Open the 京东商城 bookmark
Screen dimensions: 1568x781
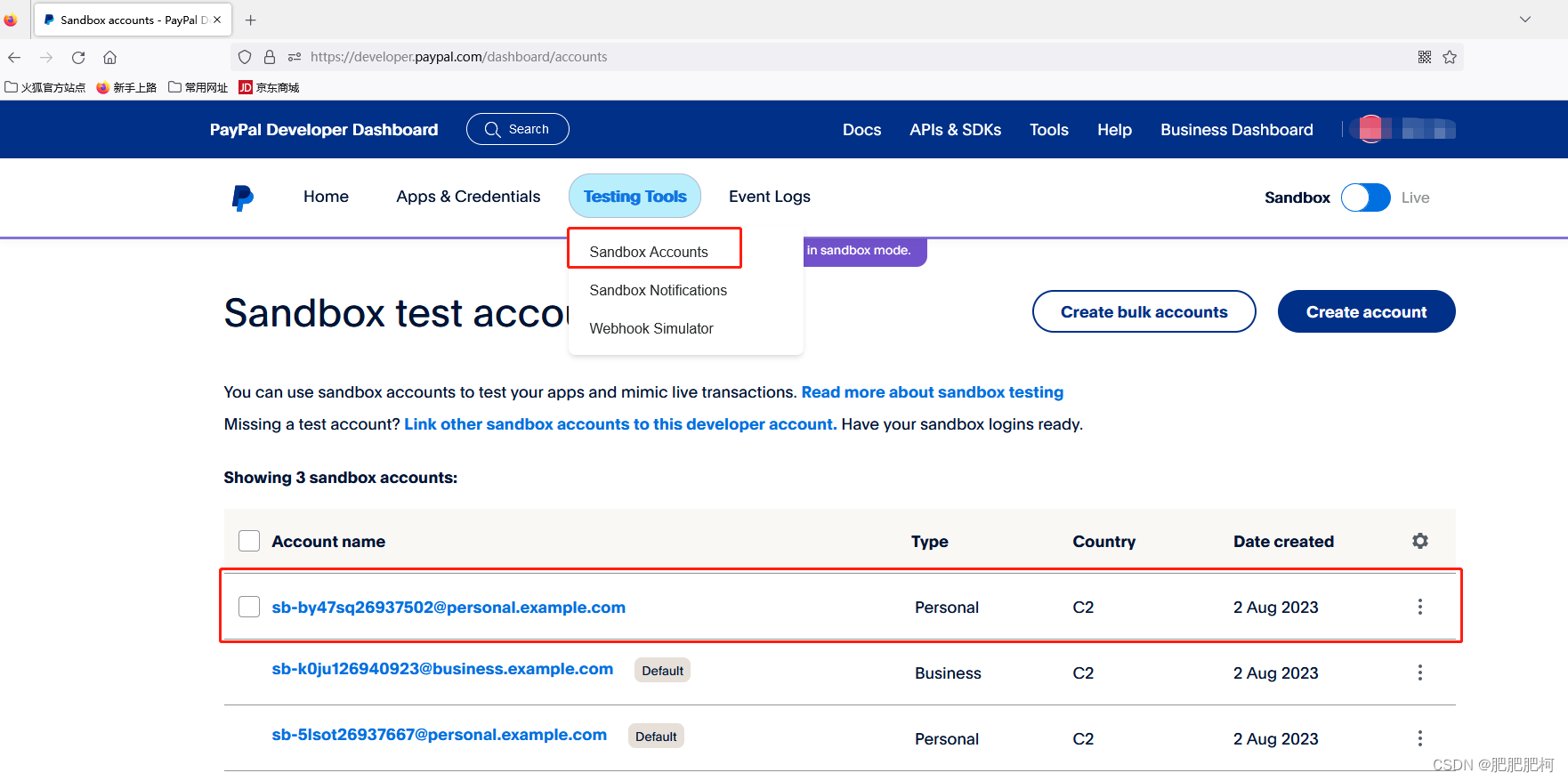(x=269, y=87)
